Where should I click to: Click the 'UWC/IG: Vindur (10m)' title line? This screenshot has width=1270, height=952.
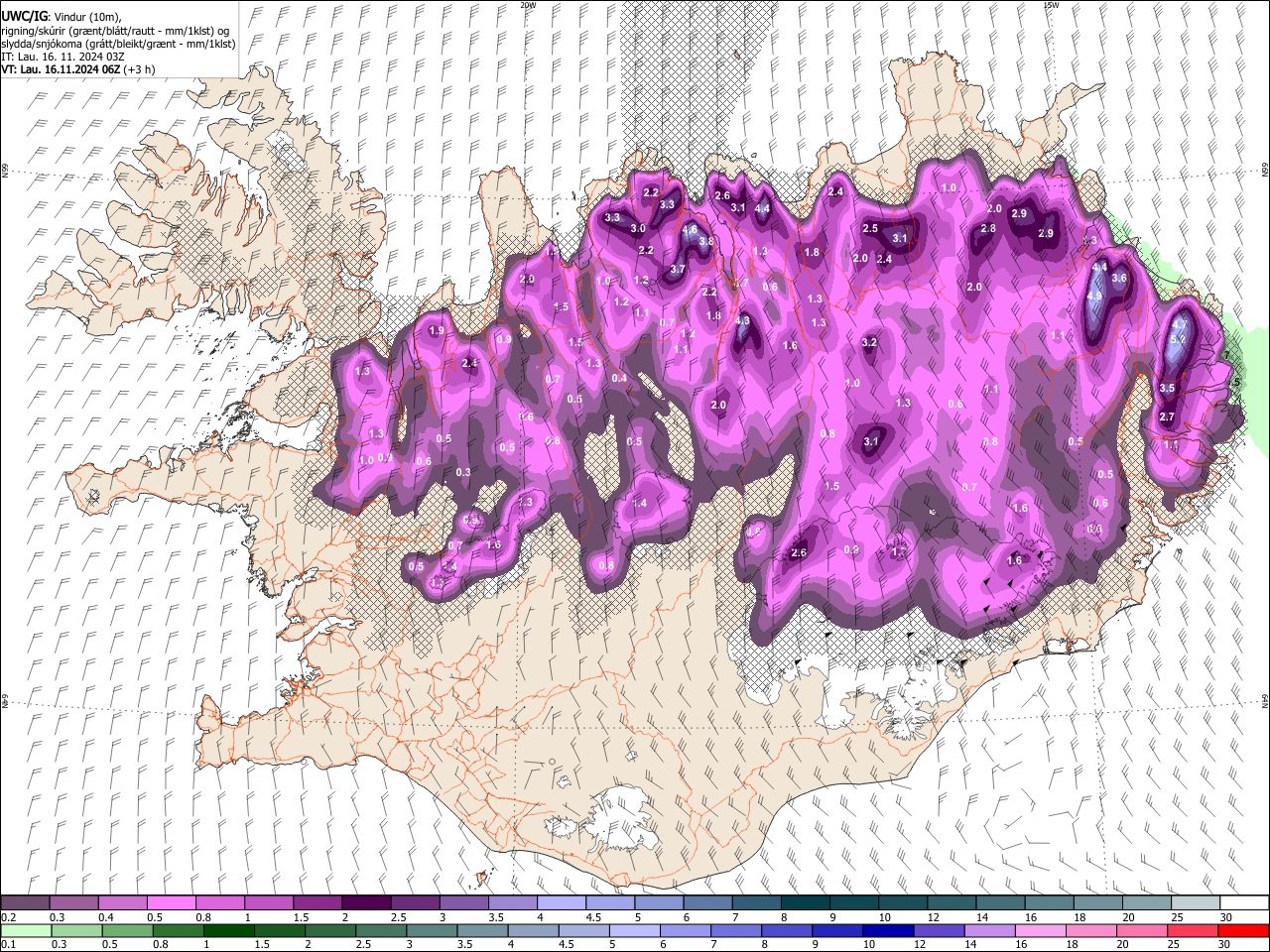tap(61, 17)
